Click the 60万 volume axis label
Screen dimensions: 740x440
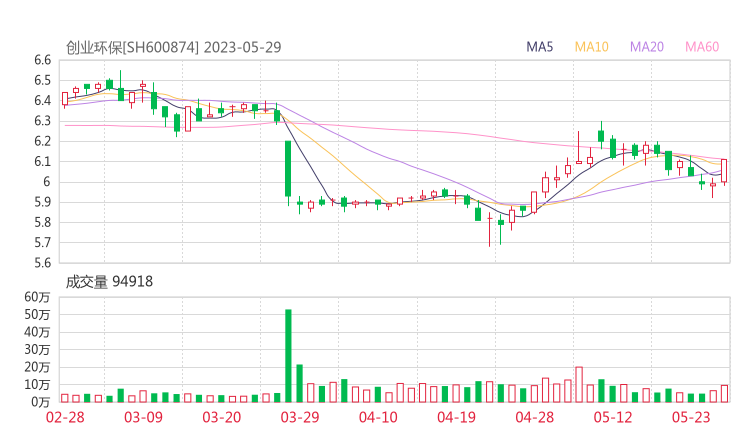point(37,297)
